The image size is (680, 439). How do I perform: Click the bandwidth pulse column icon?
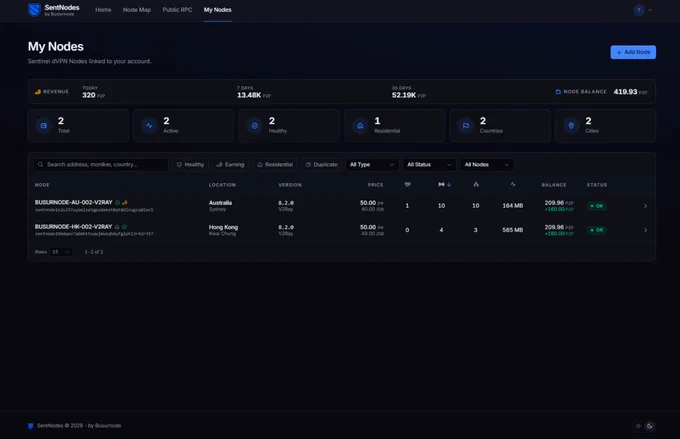513,184
